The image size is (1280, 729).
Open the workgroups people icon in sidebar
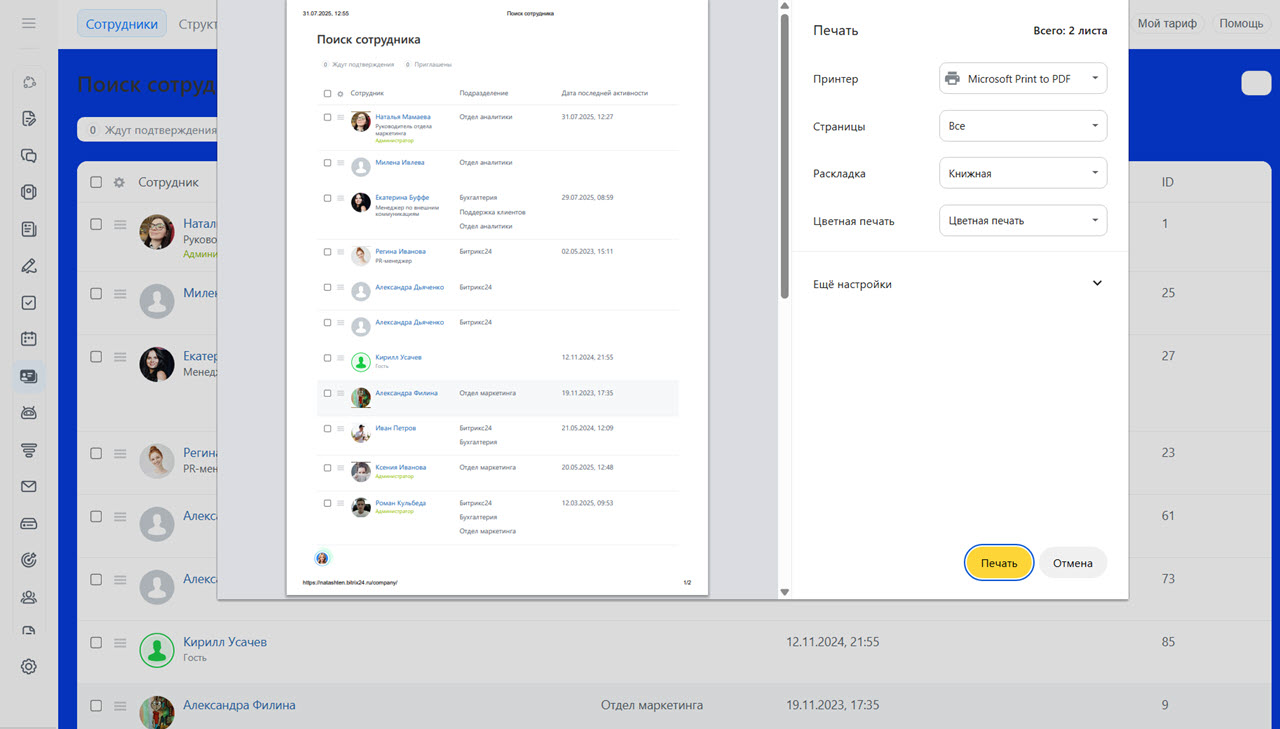(x=29, y=597)
